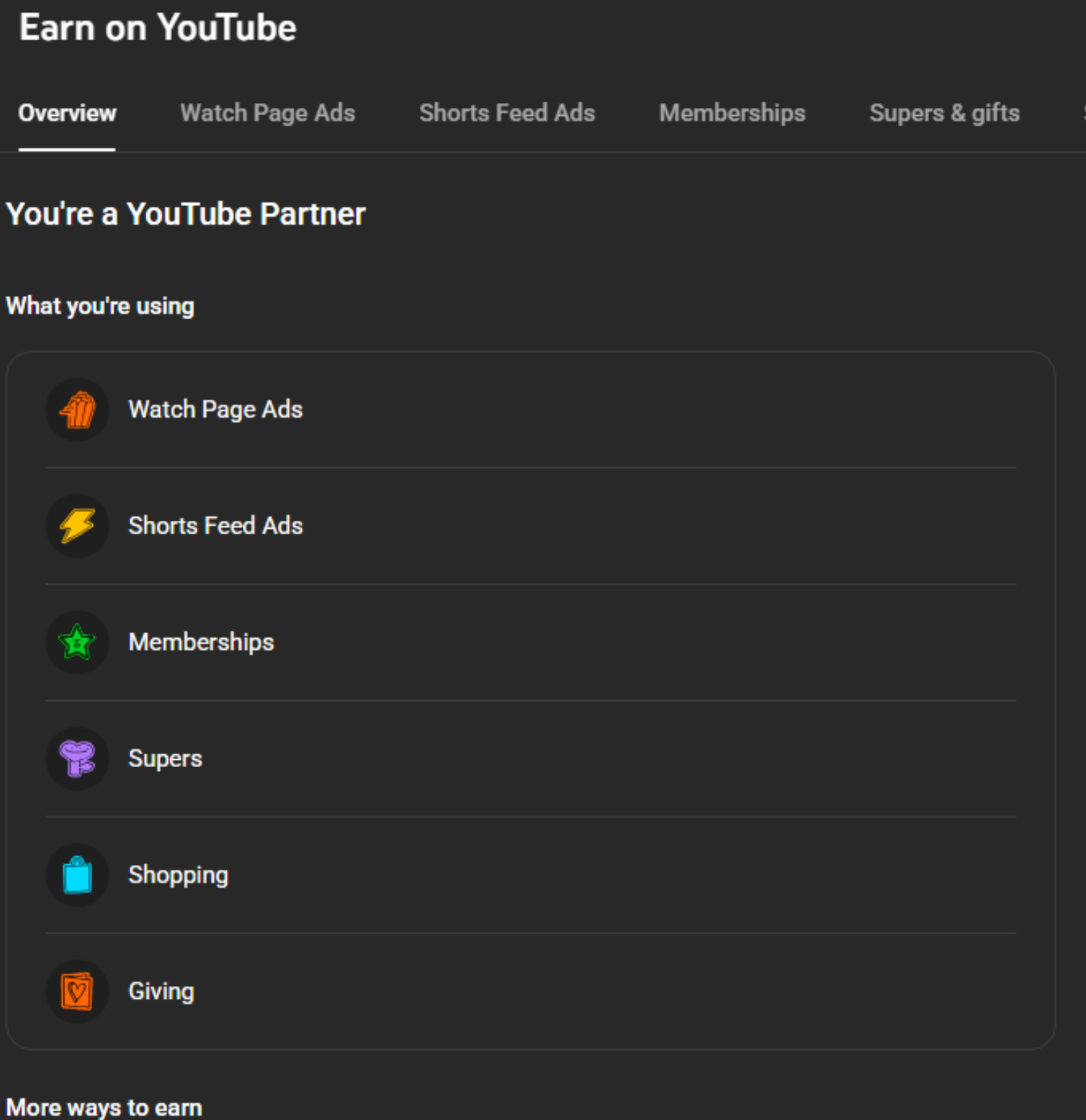The height and width of the screenshot is (1120, 1086).
Task: Click the orange heart Giving icon
Action: tap(77, 992)
